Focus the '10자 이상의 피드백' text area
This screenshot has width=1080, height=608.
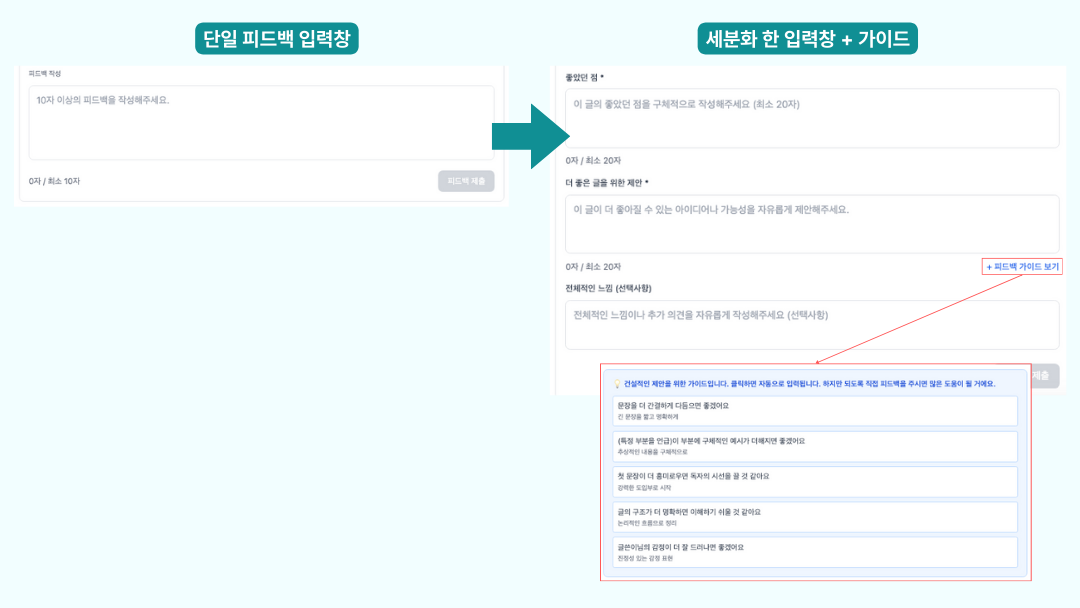(261, 122)
